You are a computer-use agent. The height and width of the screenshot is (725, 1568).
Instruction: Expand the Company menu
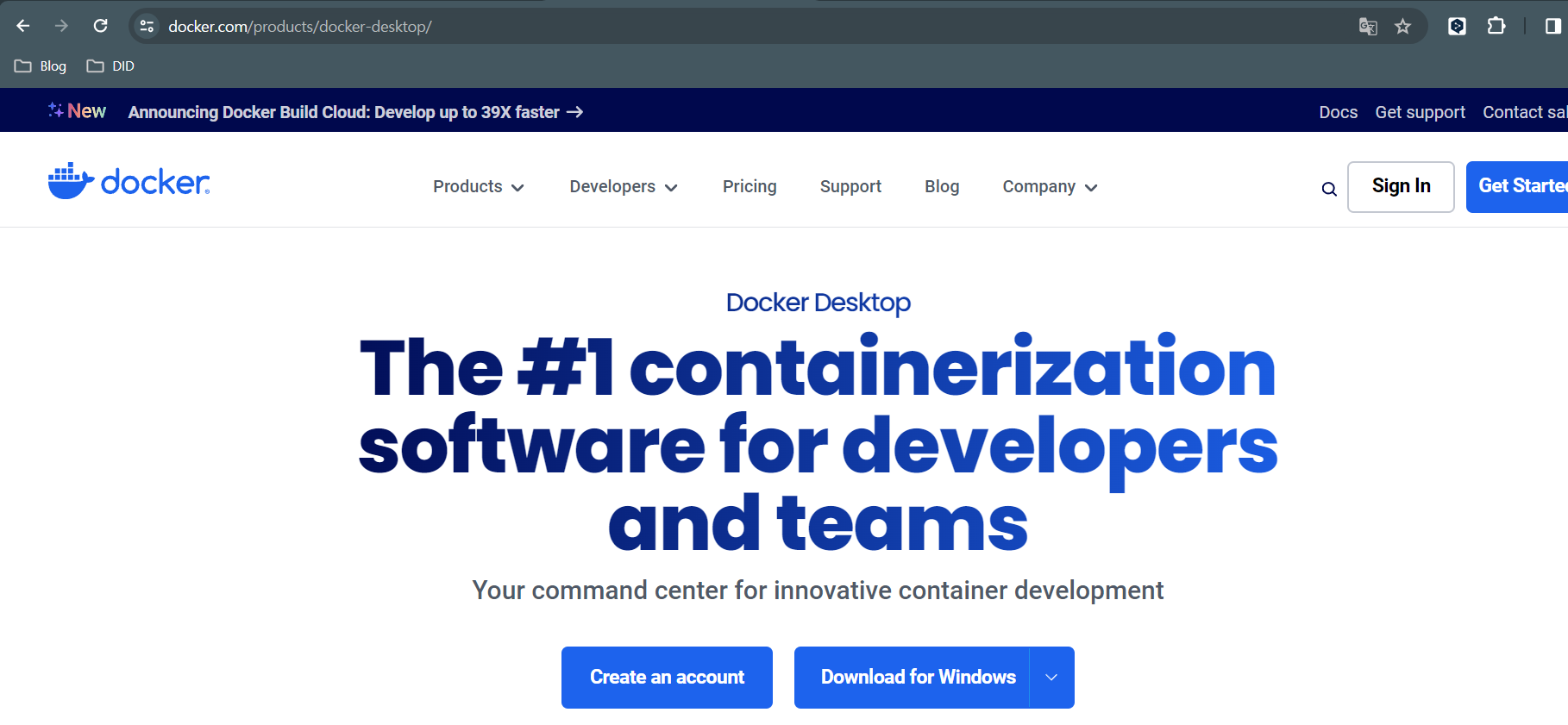click(x=1050, y=187)
